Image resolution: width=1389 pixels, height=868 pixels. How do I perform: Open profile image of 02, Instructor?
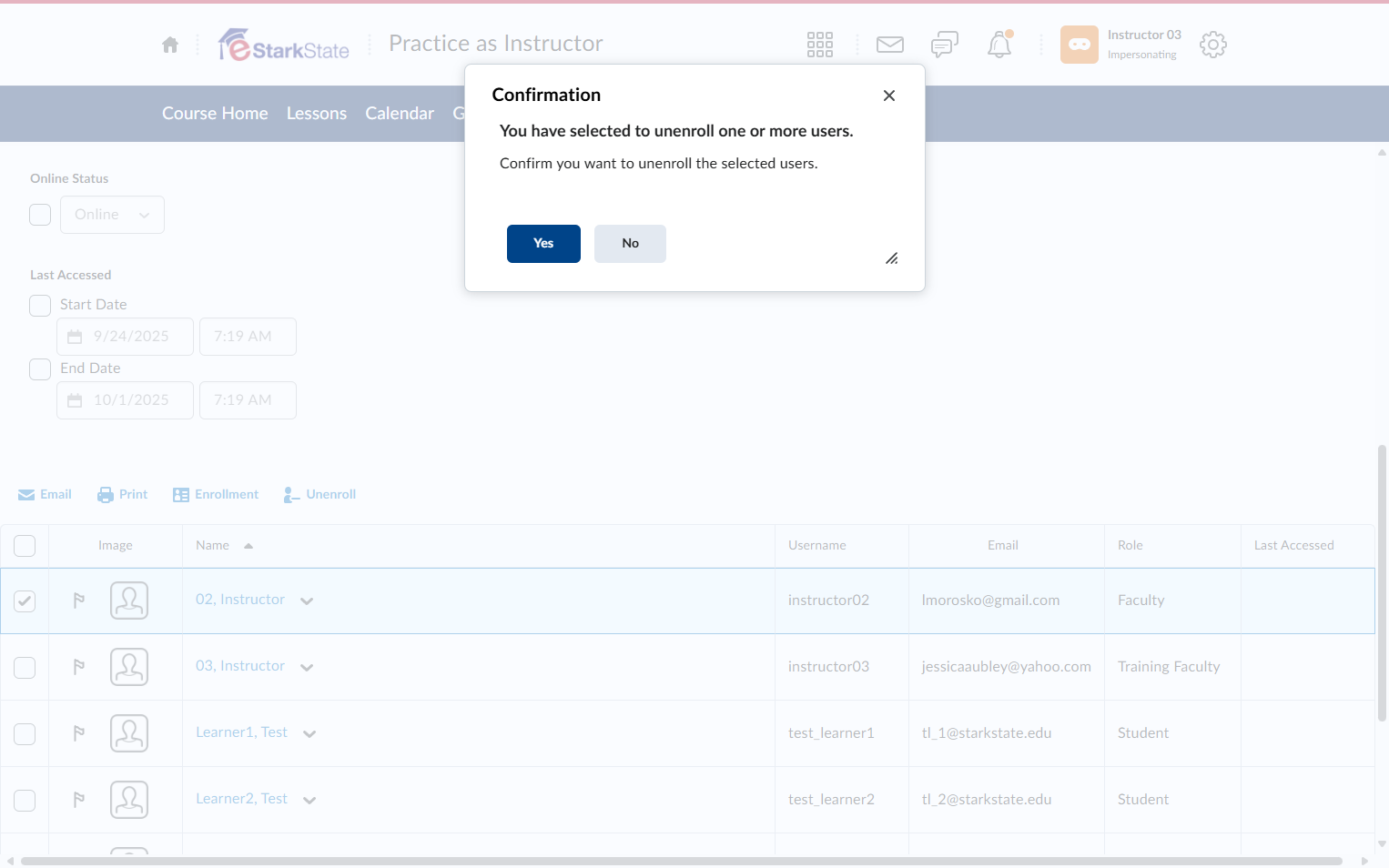point(129,601)
